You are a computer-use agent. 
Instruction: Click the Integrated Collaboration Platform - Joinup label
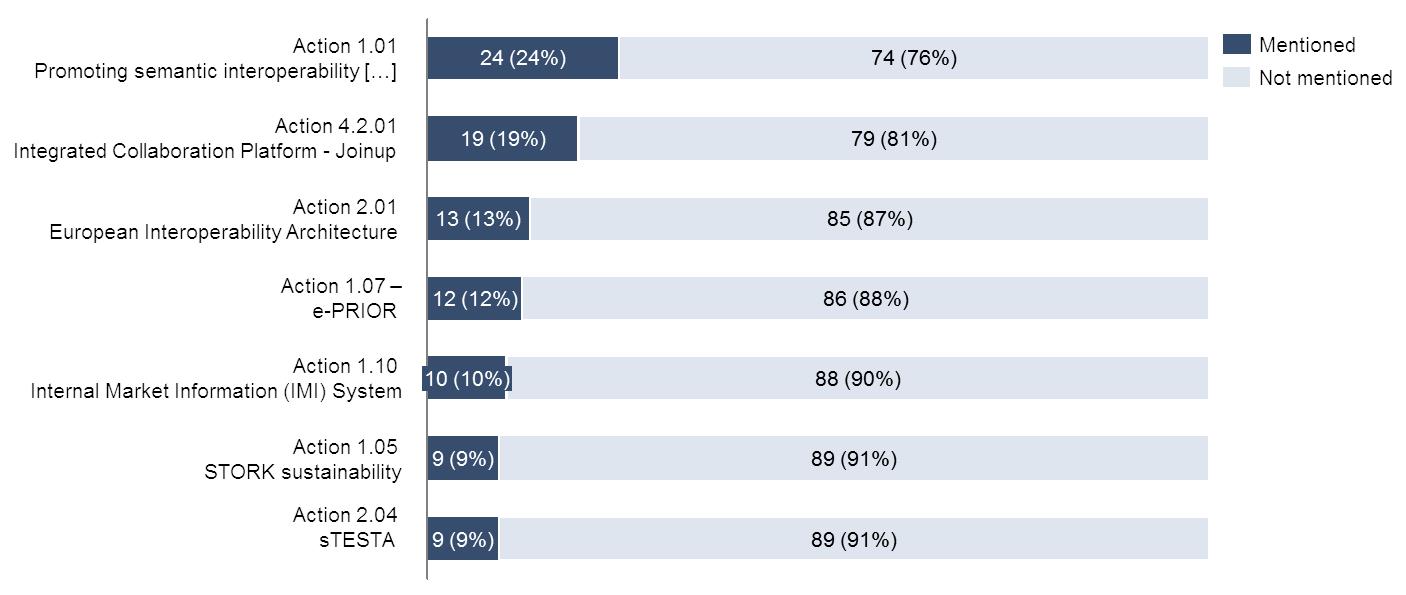coord(205,139)
